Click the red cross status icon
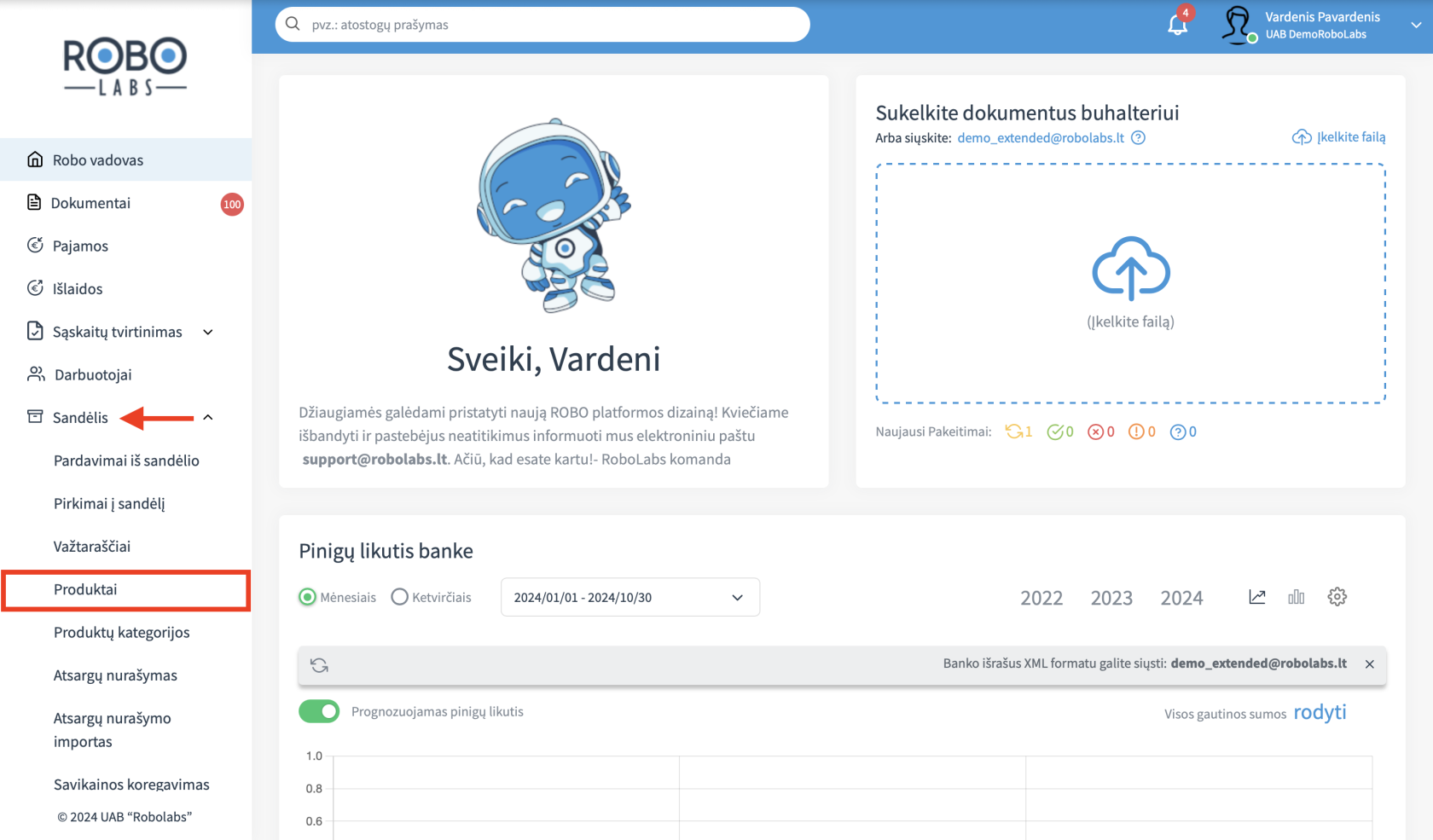This screenshot has width=1433, height=840. (1095, 432)
